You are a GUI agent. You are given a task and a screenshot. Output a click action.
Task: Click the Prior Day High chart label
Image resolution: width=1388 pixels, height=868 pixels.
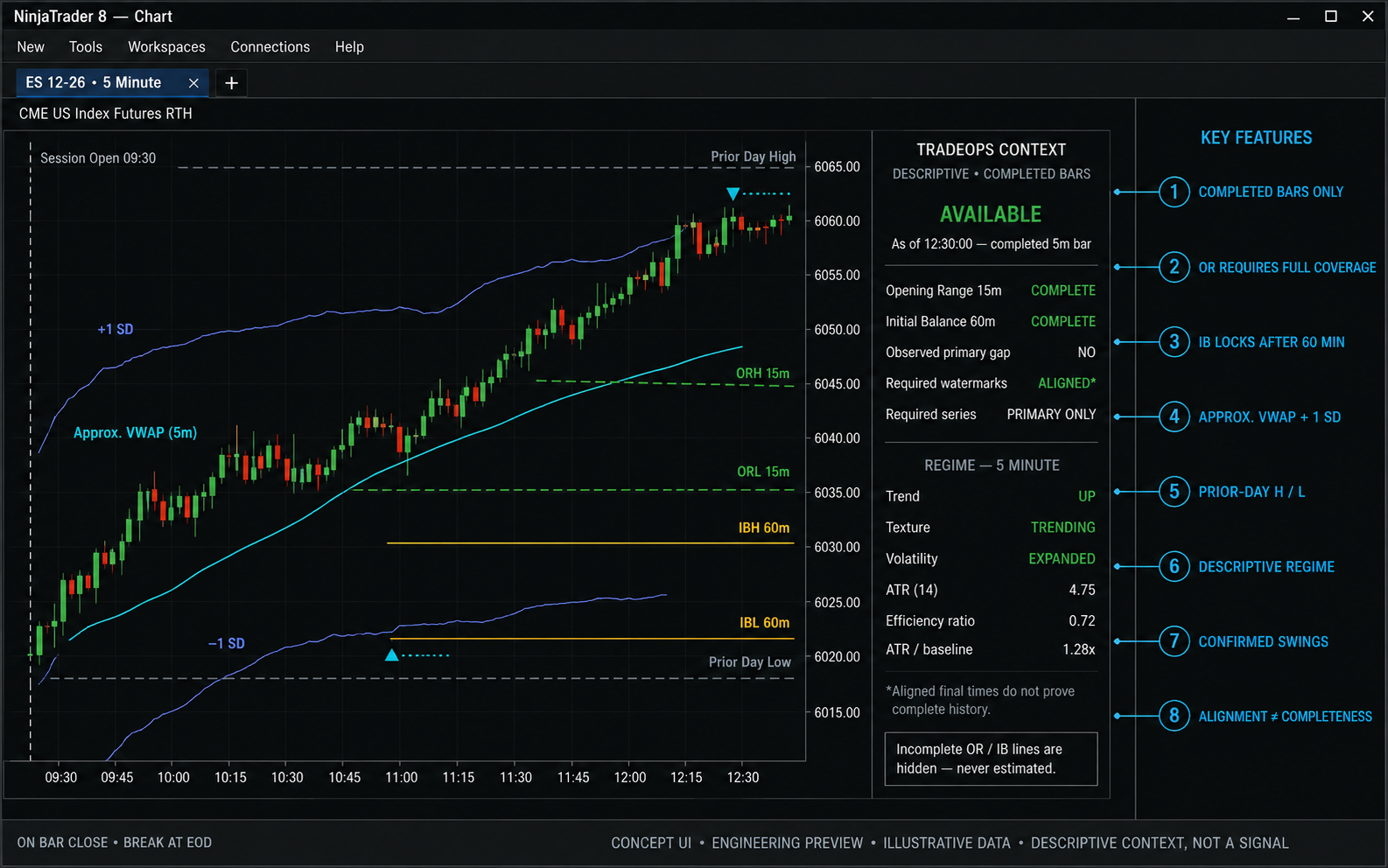754,157
